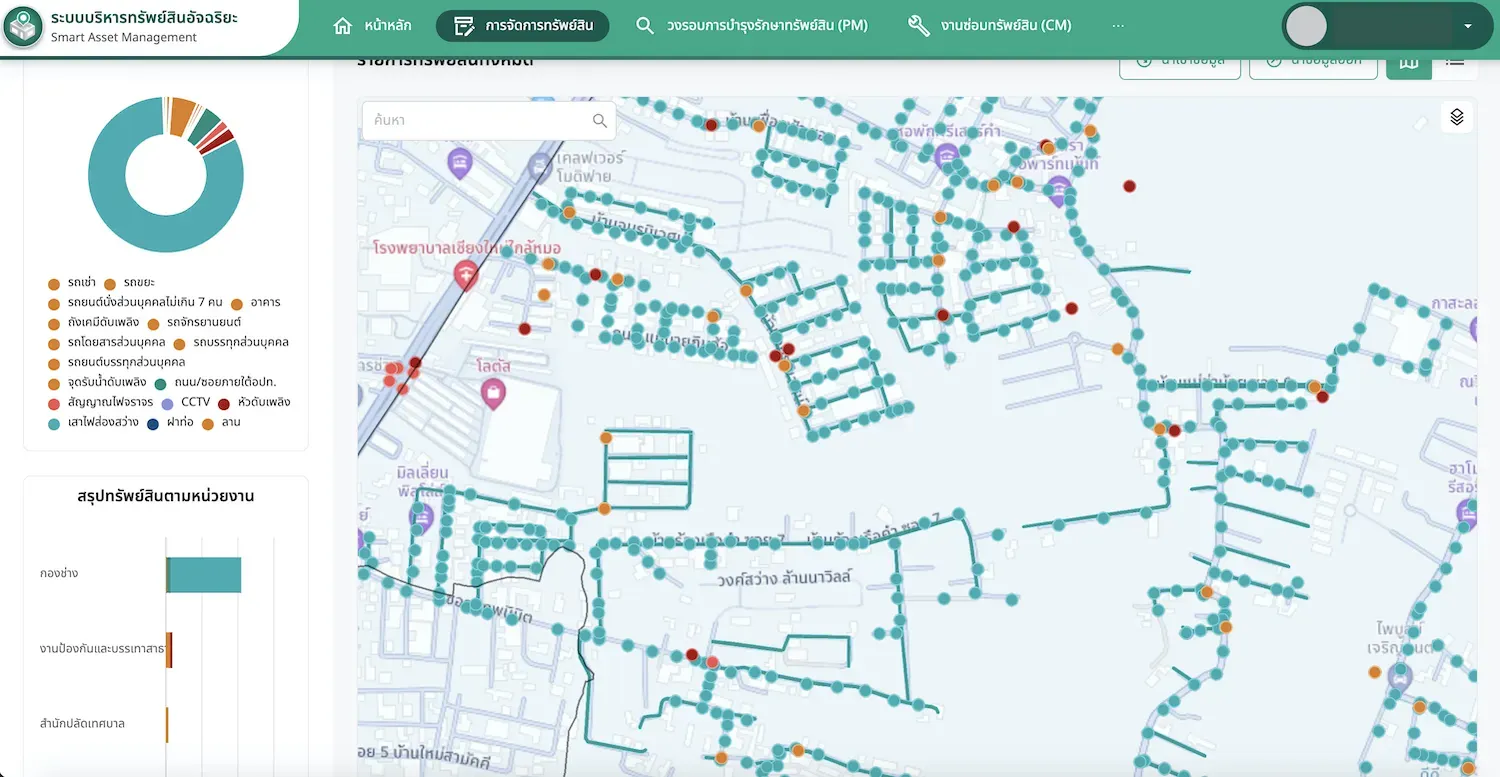This screenshot has height=777, width=1500.
Task: Click the นำข้อมูลออก export button
Action: pos(1313,62)
